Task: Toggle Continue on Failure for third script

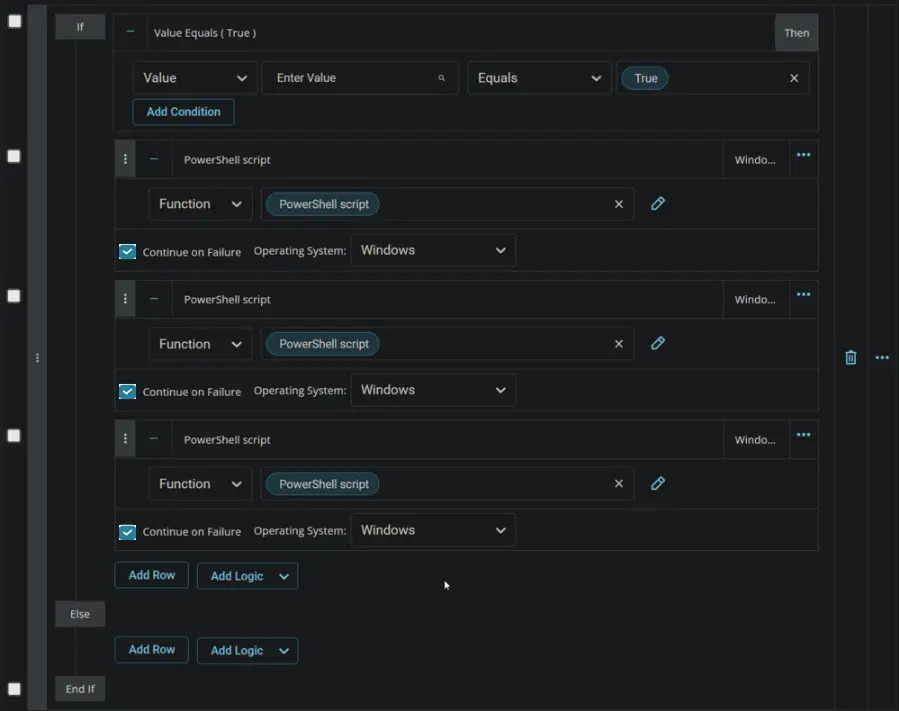Action: (x=127, y=532)
